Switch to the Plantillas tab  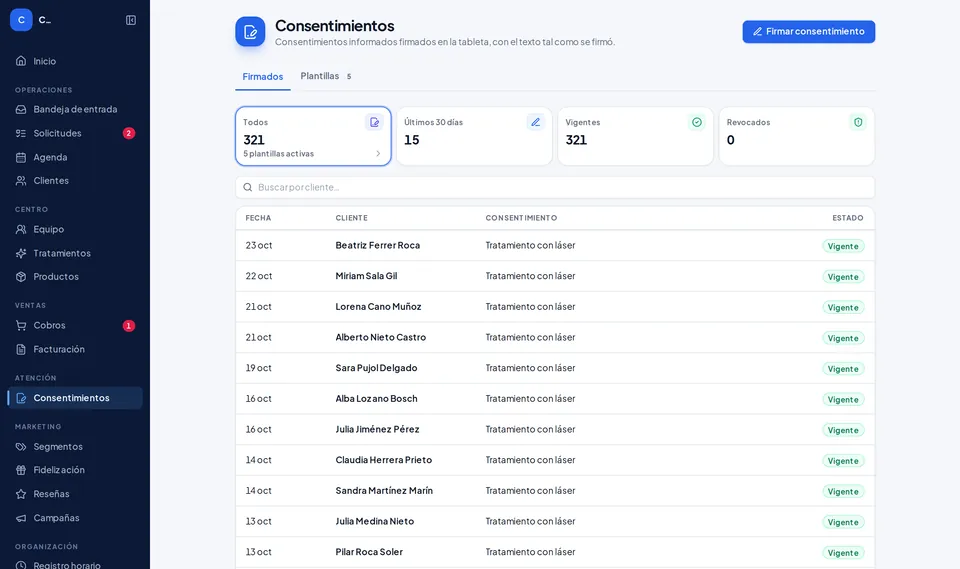[326, 76]
